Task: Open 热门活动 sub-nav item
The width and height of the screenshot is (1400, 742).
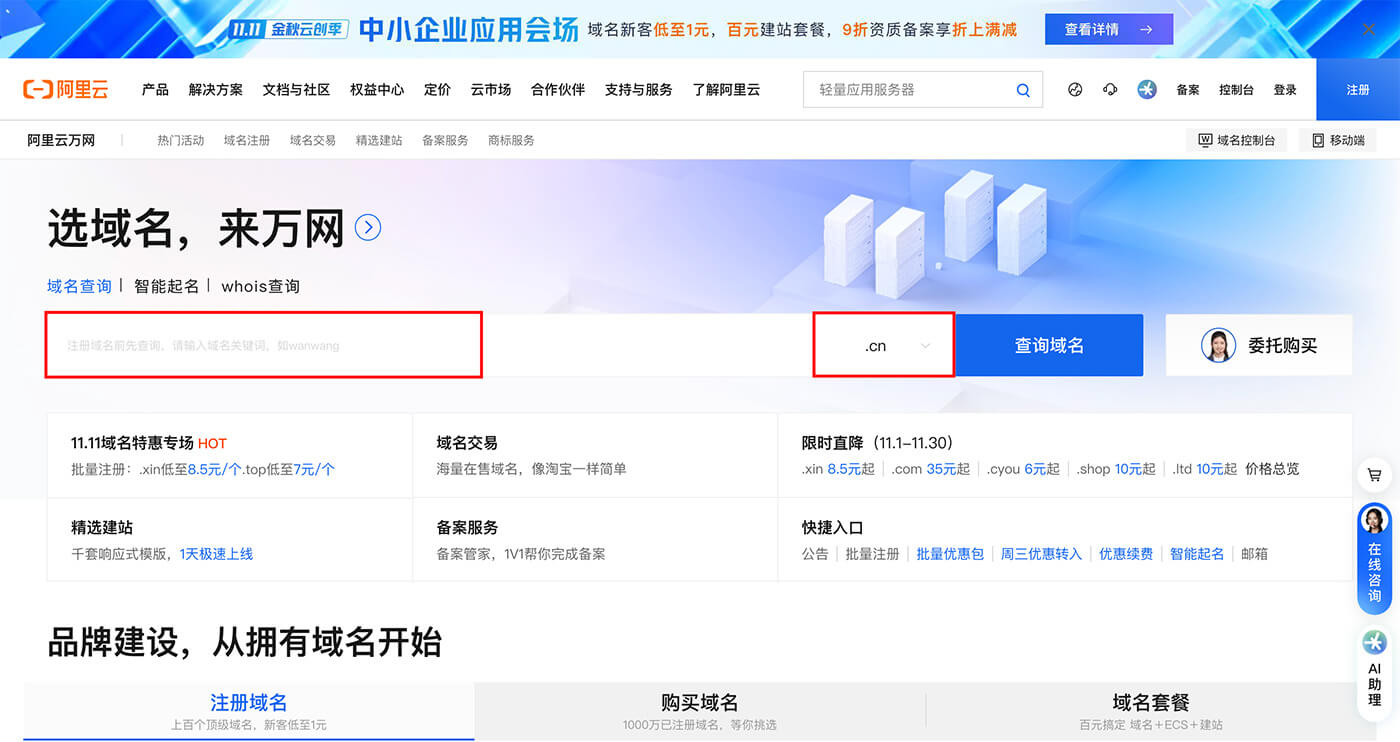Action: tap(180, 141)
